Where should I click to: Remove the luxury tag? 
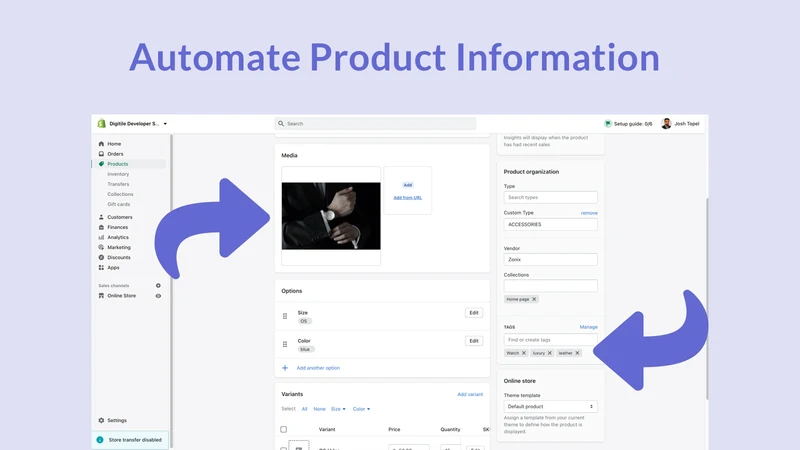click(x=549, y=353)
